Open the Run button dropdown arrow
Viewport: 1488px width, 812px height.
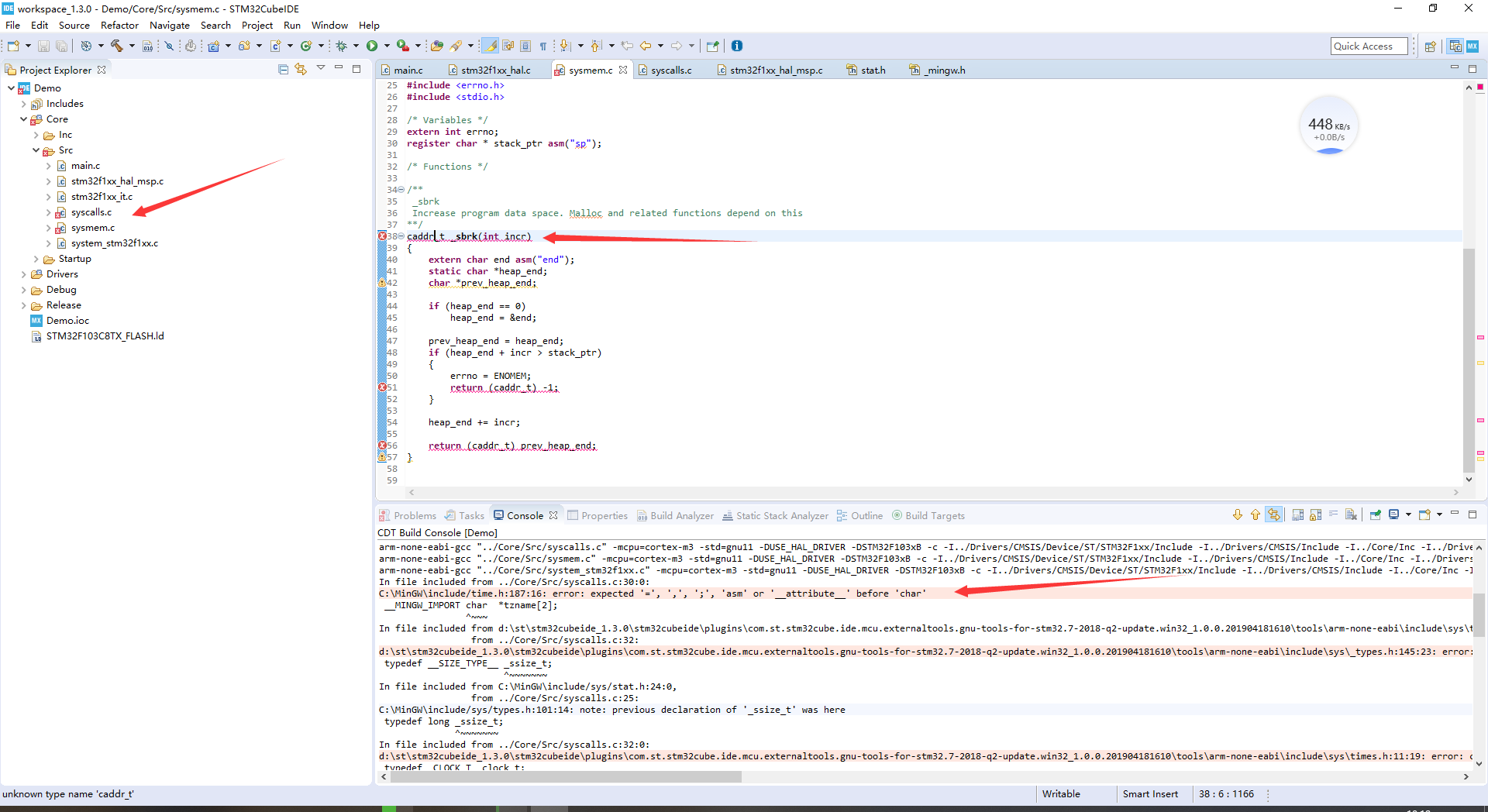tap(387, 46)
